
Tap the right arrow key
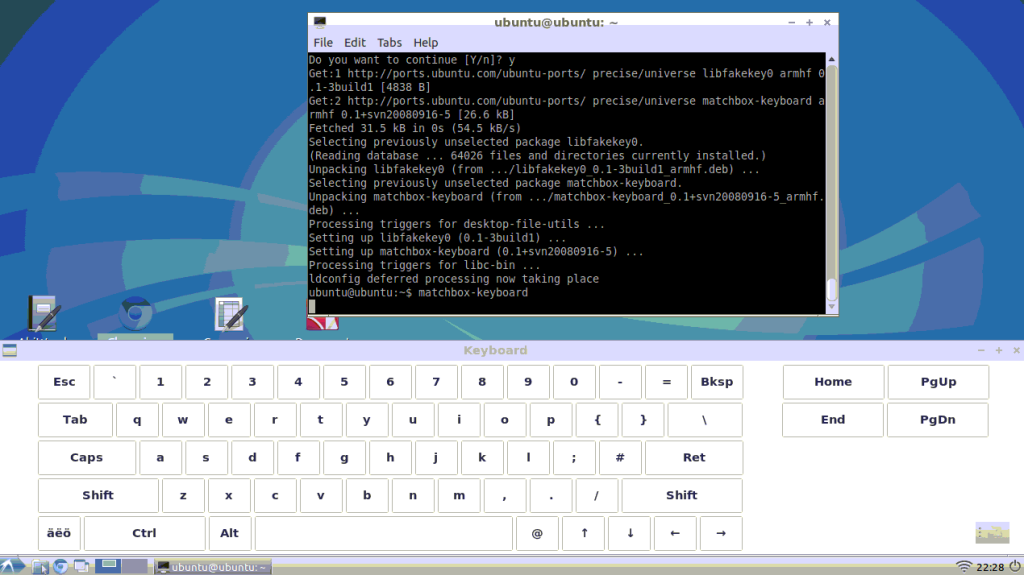[x=721, y=533]
